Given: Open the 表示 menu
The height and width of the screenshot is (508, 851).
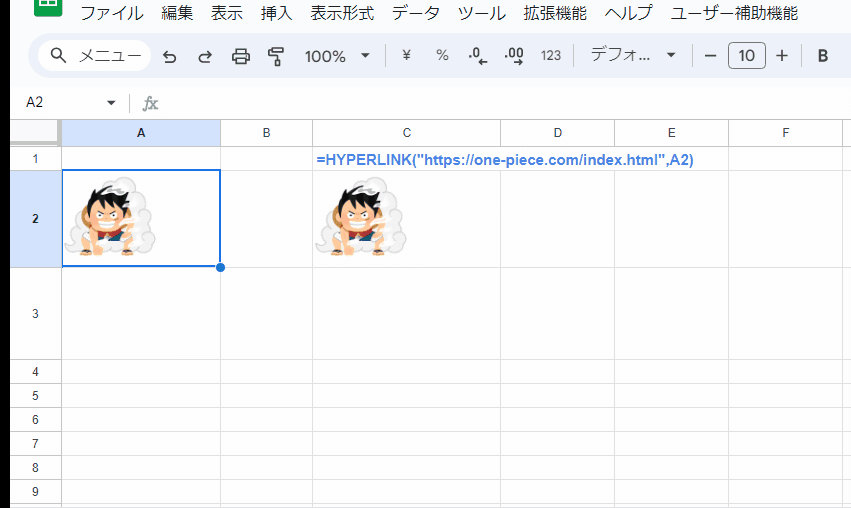Looking at the screenshot, I should pyautogui.click(x=227, y=13).
